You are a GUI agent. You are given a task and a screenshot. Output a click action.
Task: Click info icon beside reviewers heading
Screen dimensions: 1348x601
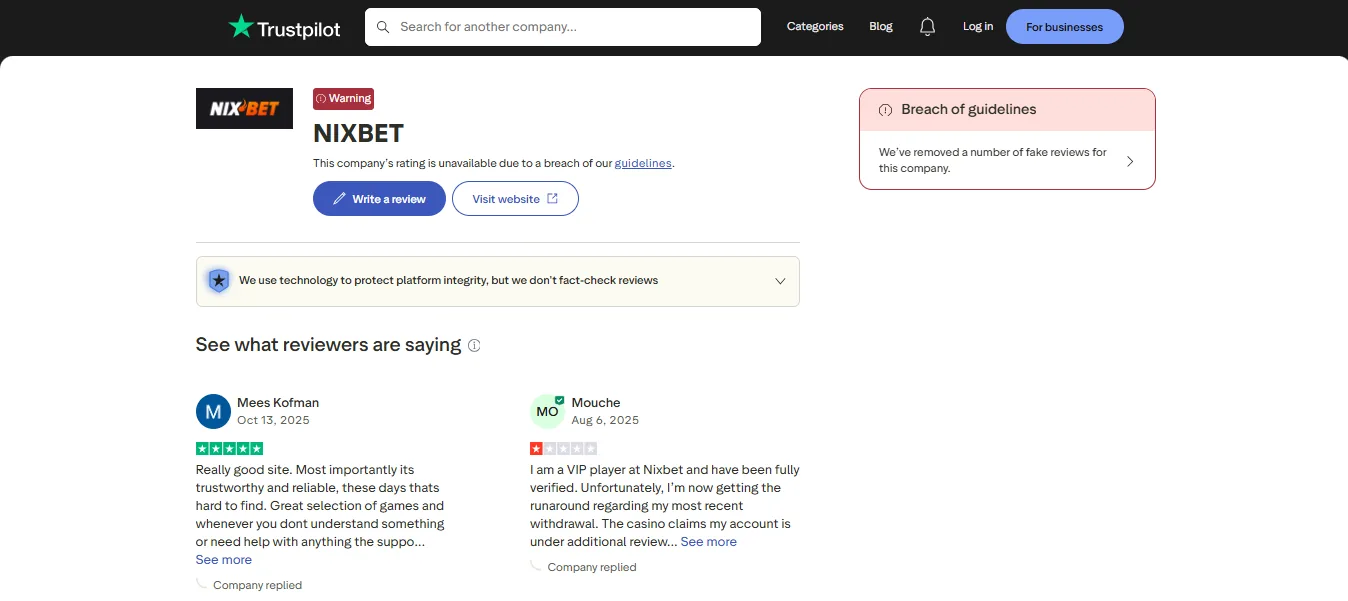474,345
